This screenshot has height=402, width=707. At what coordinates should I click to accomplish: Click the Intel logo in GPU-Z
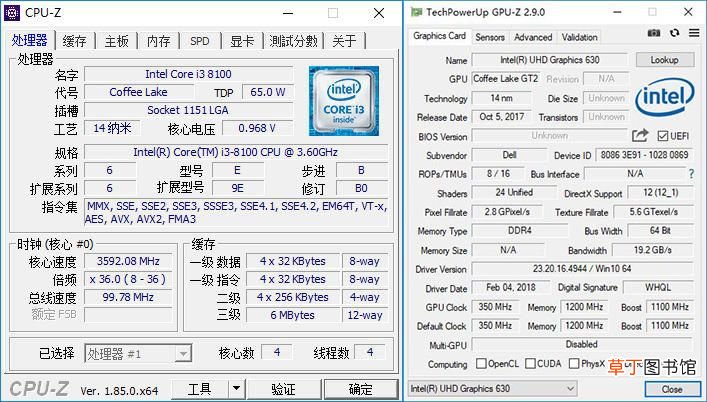pyautogui.click(x=665, y=96)
